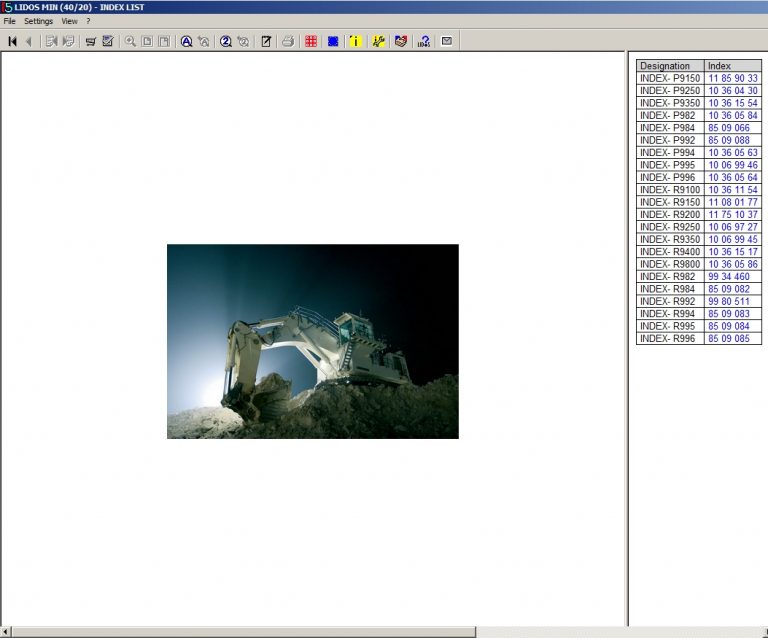The width and height of the screenshot is (768, 638).
Task: Click the LIDOS help question mark icon
Action: pos(424,41)
